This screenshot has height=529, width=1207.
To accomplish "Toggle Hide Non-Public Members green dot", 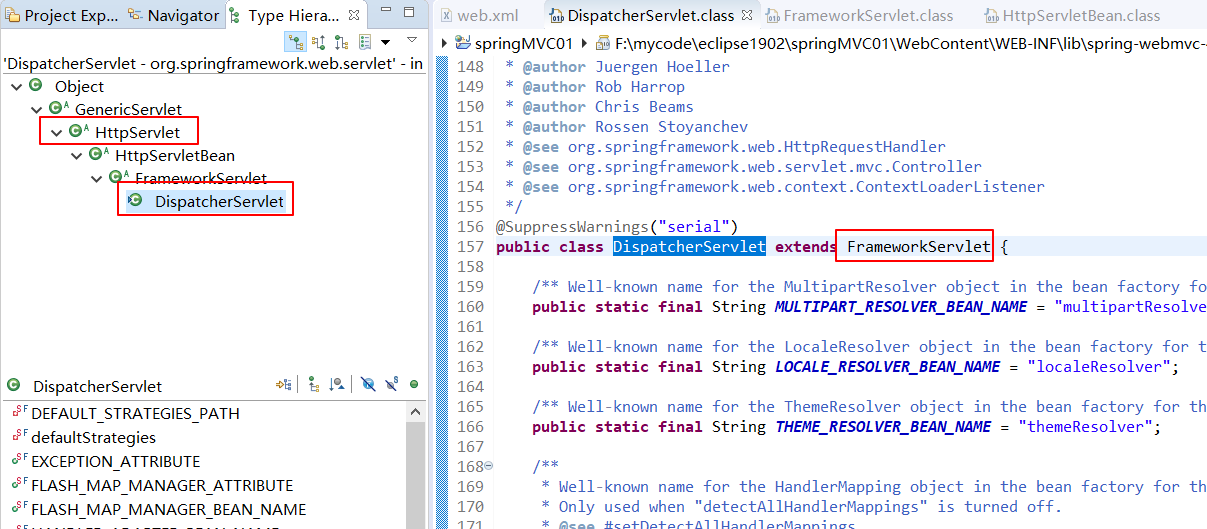I will 413,384.
